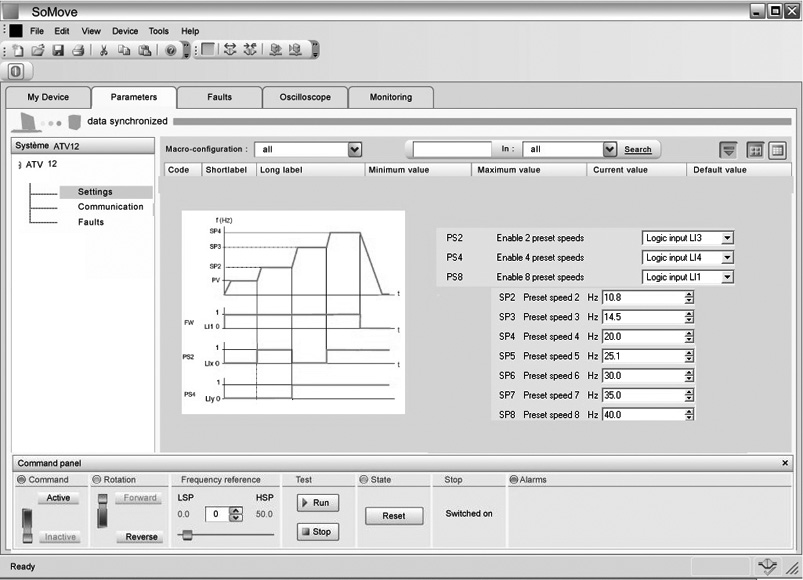Click the Paste clipboard icon

click(145, 50)
